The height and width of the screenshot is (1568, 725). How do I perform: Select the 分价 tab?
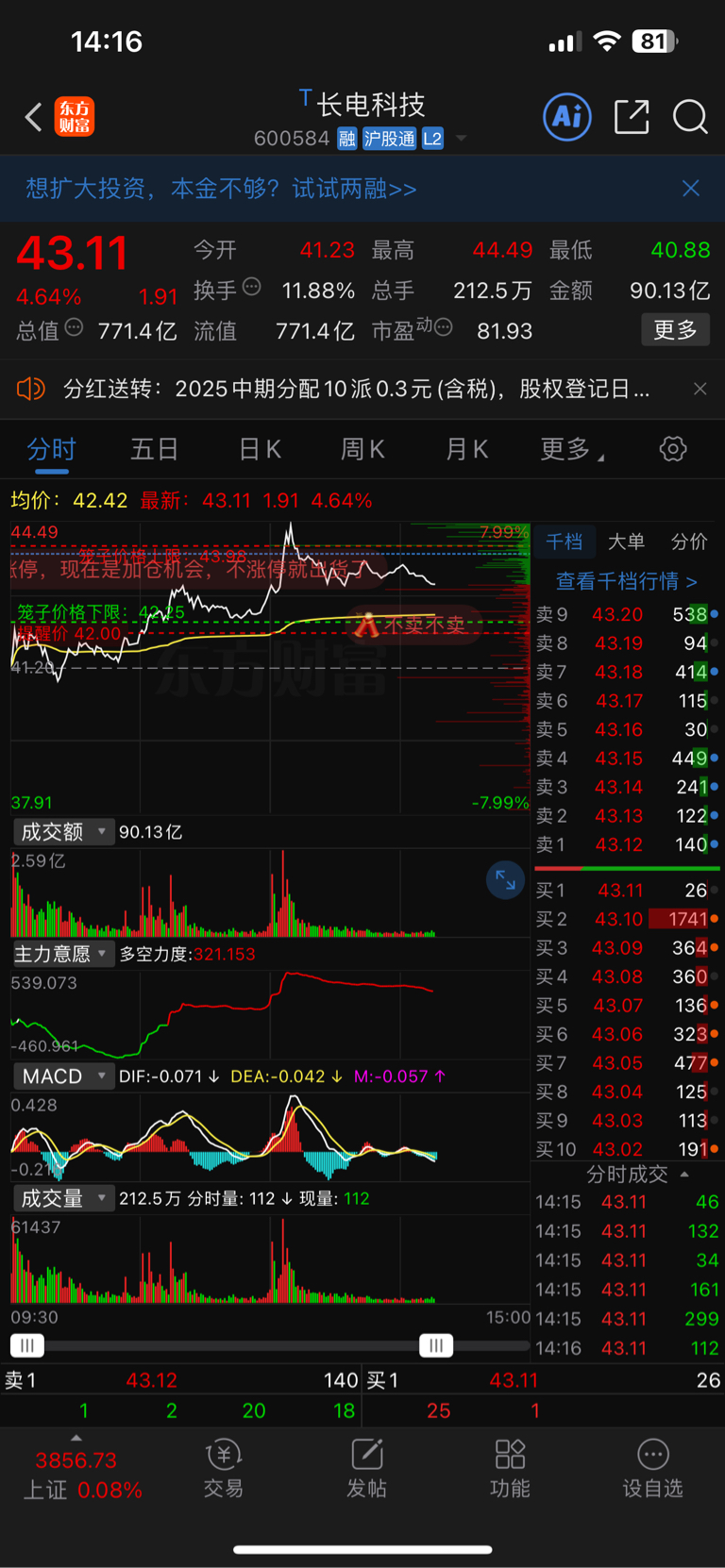[689, 542]
